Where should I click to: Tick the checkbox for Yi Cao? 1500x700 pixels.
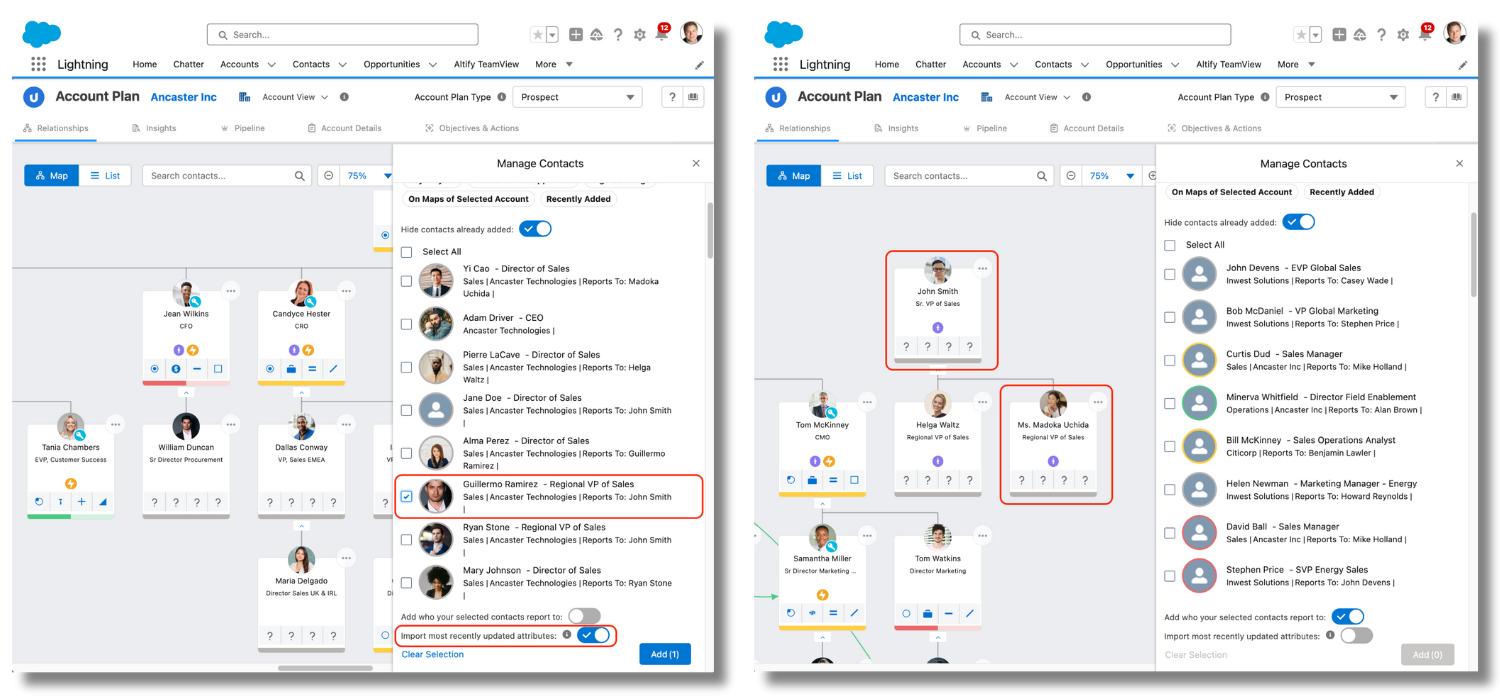point(407,281)
